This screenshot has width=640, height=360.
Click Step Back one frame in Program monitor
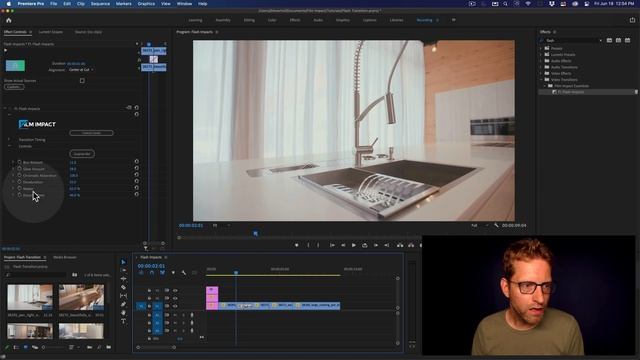343,245
